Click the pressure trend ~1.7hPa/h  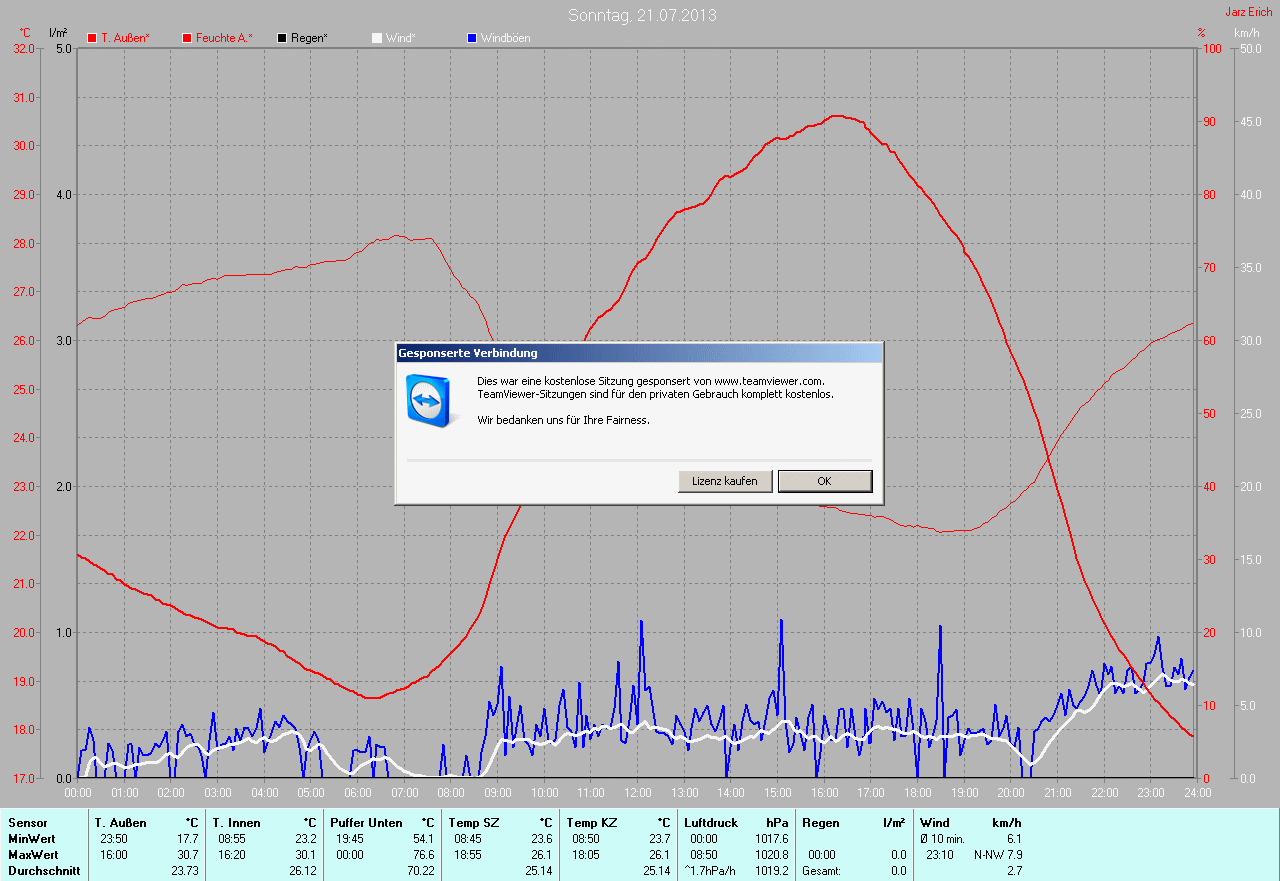coord(710,871)
